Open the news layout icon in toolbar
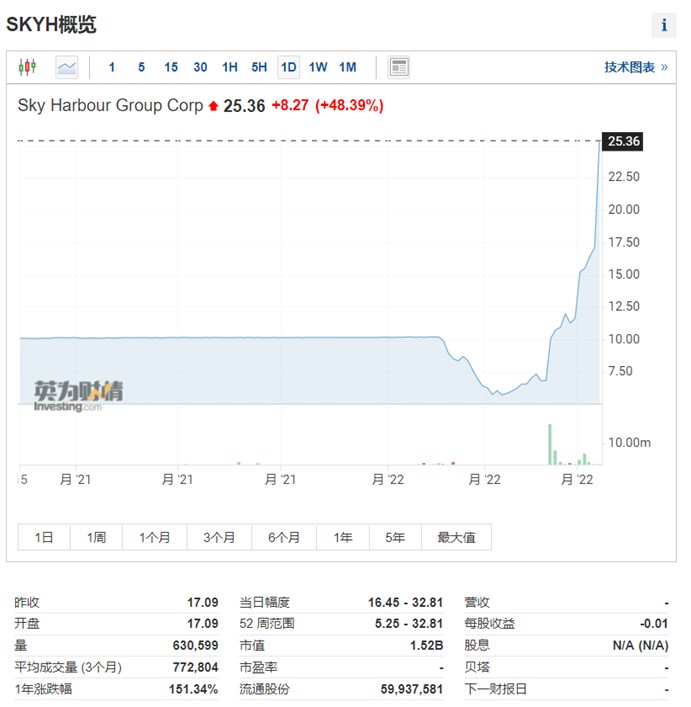This screenshot has height=707, width=691. (x=399, y=68)
